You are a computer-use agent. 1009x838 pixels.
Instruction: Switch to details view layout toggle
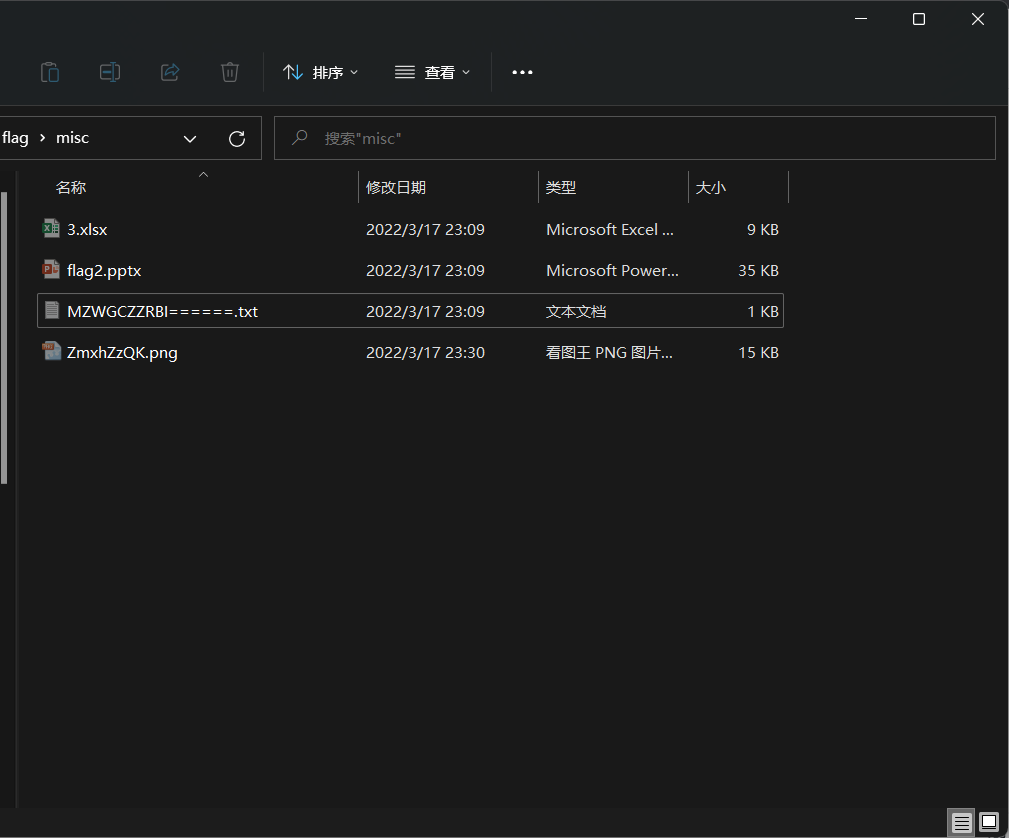[x=961, y=822]
